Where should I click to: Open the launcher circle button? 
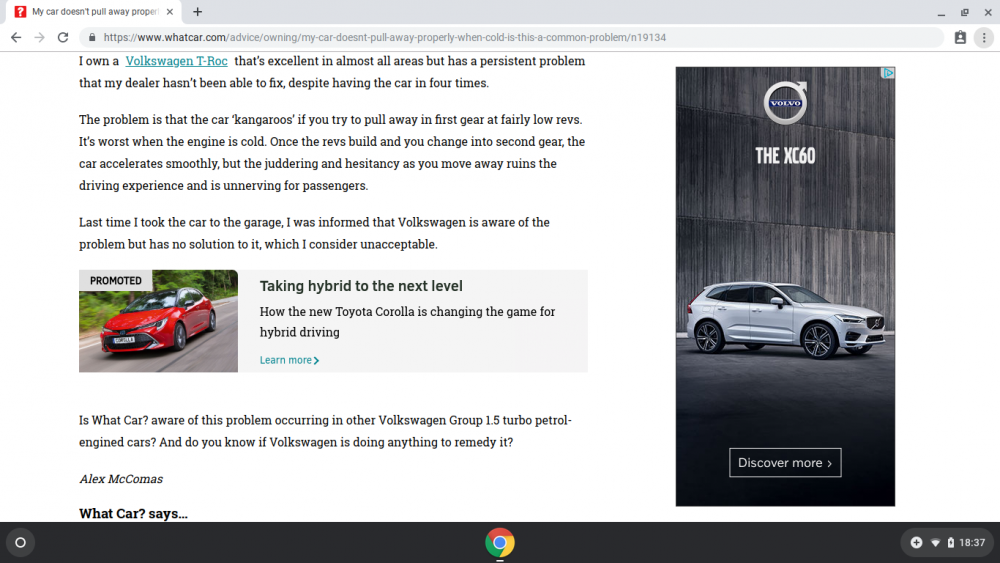pos(20,543)
